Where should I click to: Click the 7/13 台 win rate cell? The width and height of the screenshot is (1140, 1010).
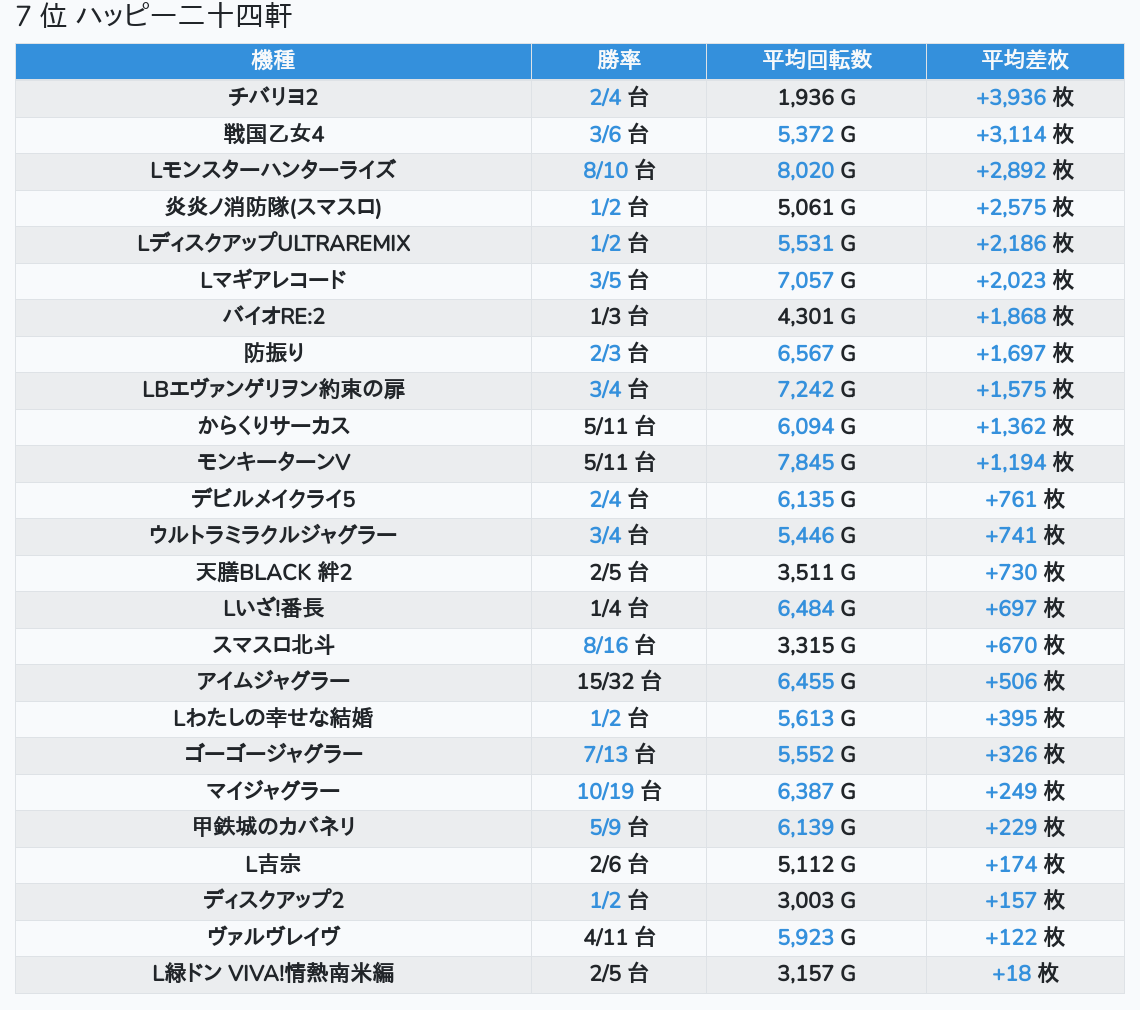tap(619, 755)
